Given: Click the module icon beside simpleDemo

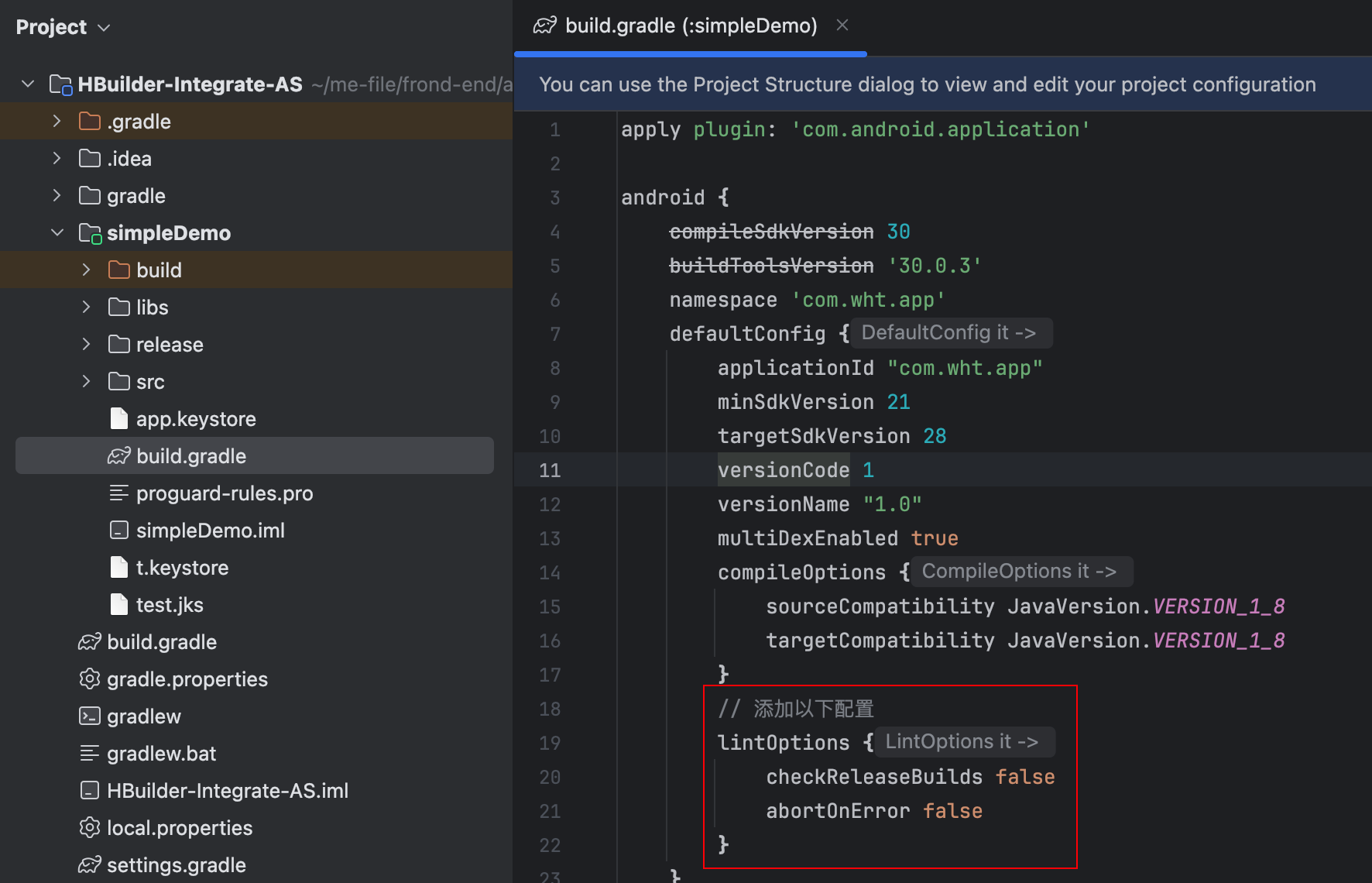Looking at the screenshot, I should (x=88, y=232).
